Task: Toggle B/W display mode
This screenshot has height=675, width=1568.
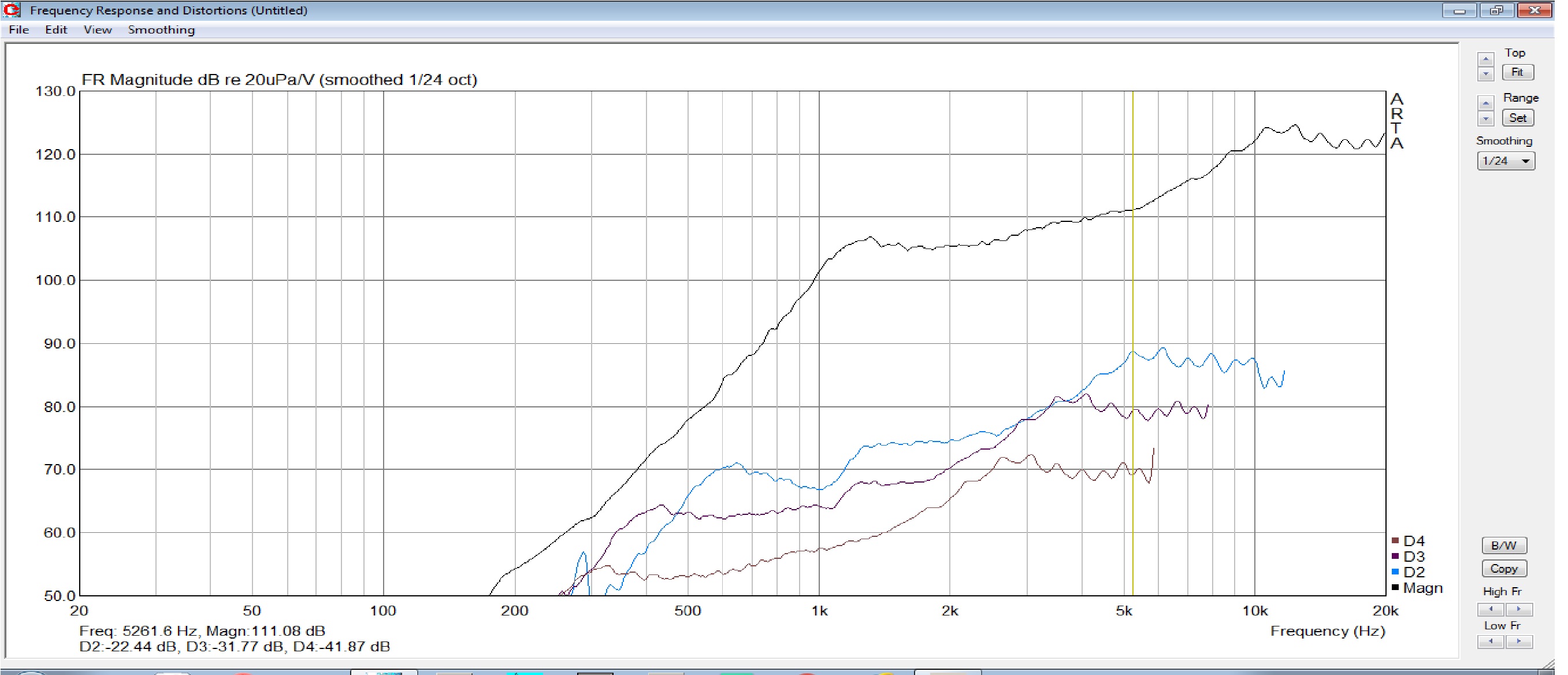Action: (x=1503, y=546)
